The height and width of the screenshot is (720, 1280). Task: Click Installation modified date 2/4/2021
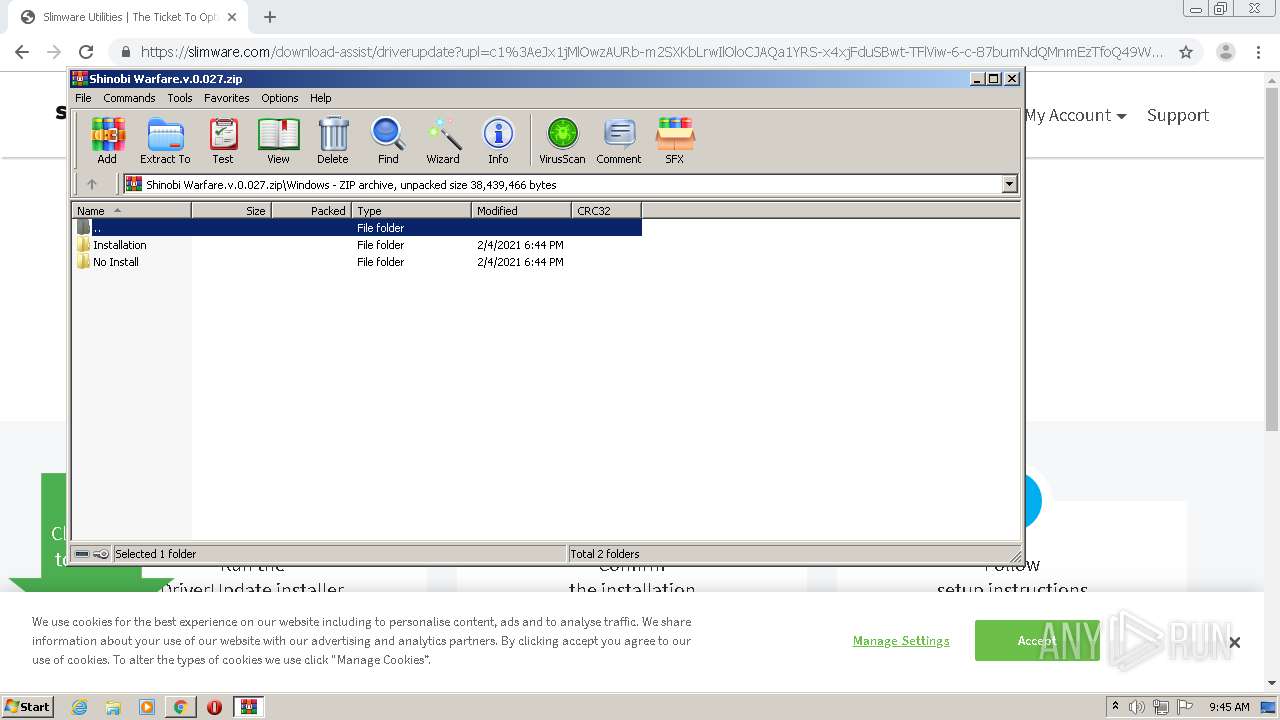coord(520,245)
